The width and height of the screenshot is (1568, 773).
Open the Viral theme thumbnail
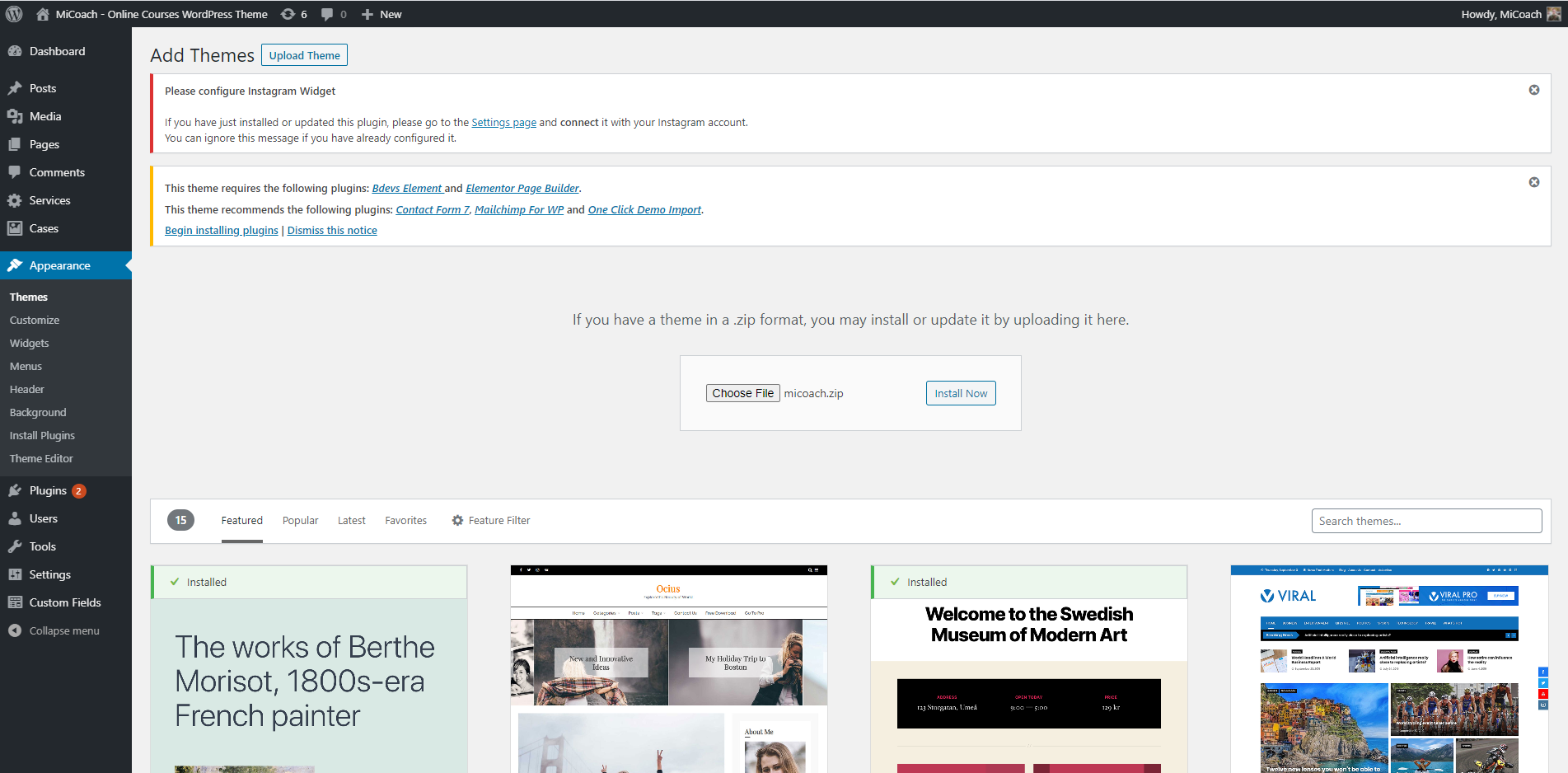pos(1389,669)
